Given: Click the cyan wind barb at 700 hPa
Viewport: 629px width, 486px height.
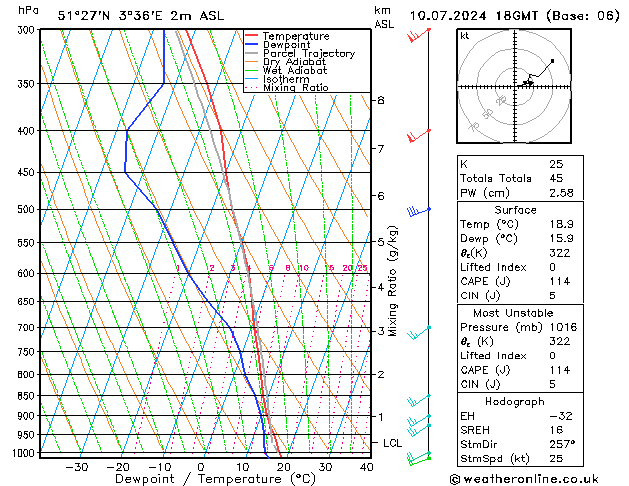Looking at the screenshot, I should [419, 332].
